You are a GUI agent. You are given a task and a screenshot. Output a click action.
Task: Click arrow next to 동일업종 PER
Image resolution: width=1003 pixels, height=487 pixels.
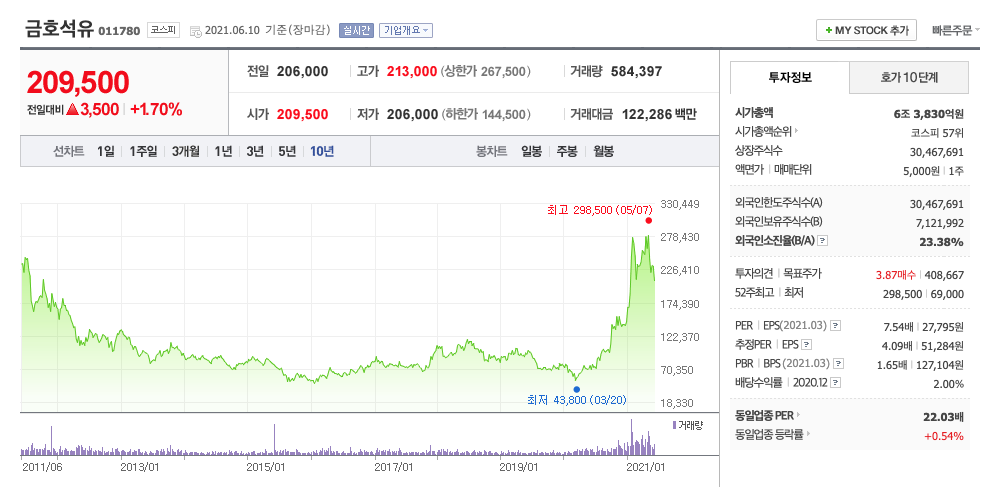(x=800, y=415)
